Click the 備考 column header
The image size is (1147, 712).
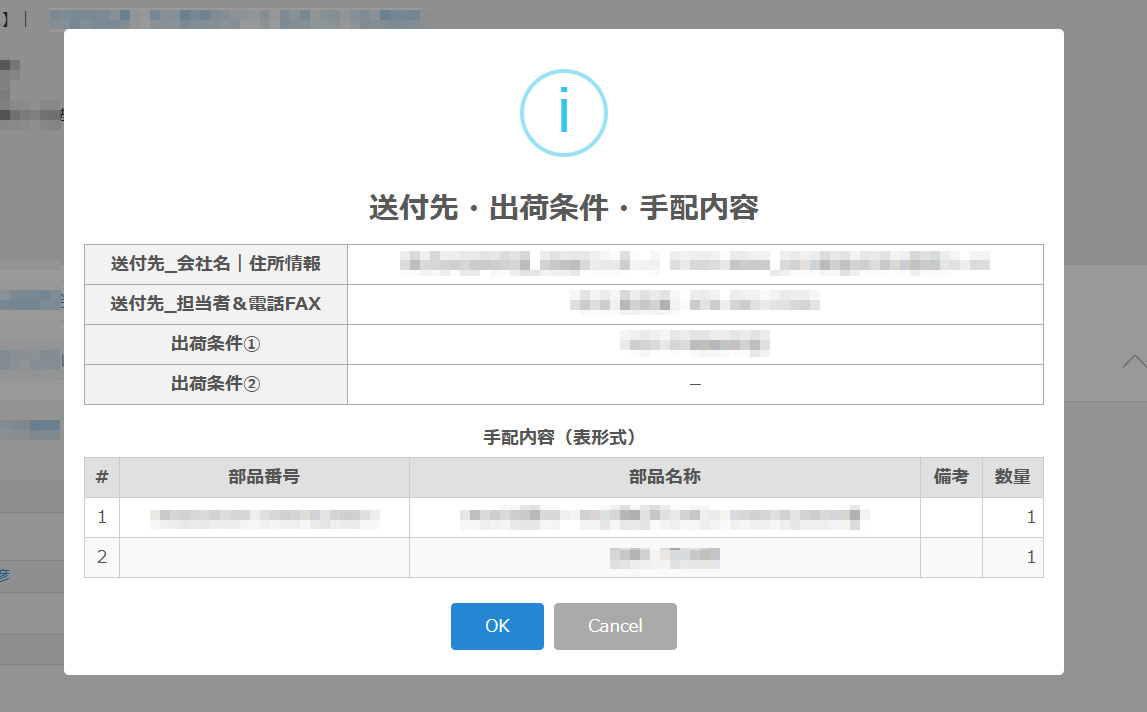point(950,477)
